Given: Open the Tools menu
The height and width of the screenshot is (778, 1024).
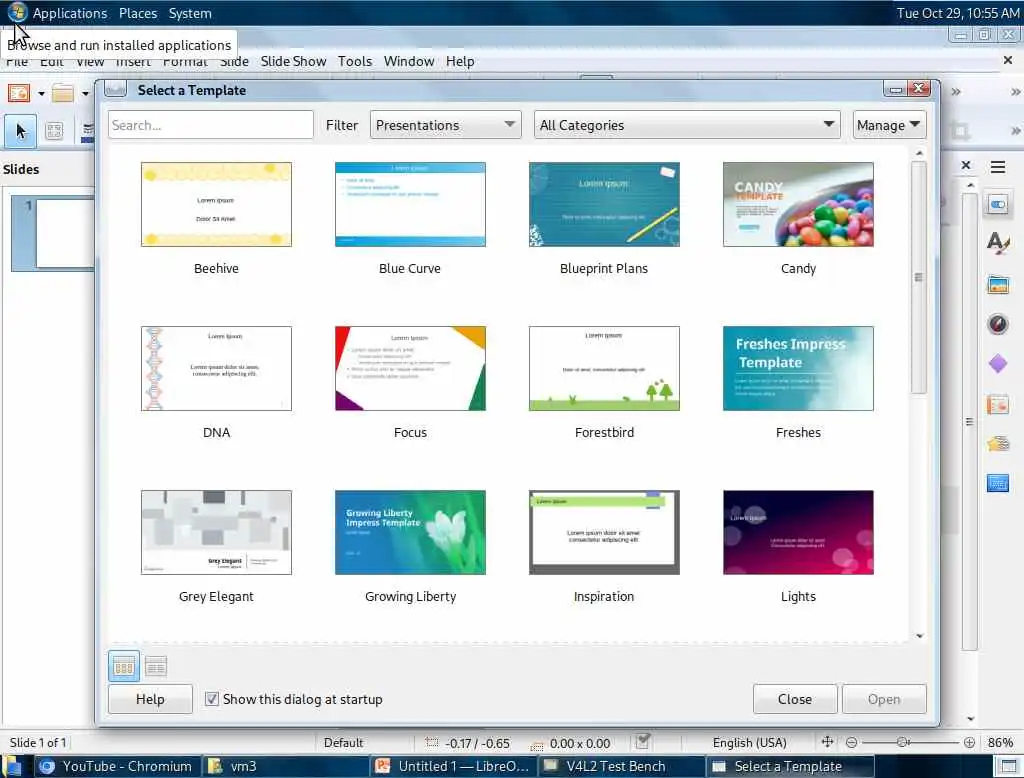Looking at the screenshot, I should pos(355,61).
